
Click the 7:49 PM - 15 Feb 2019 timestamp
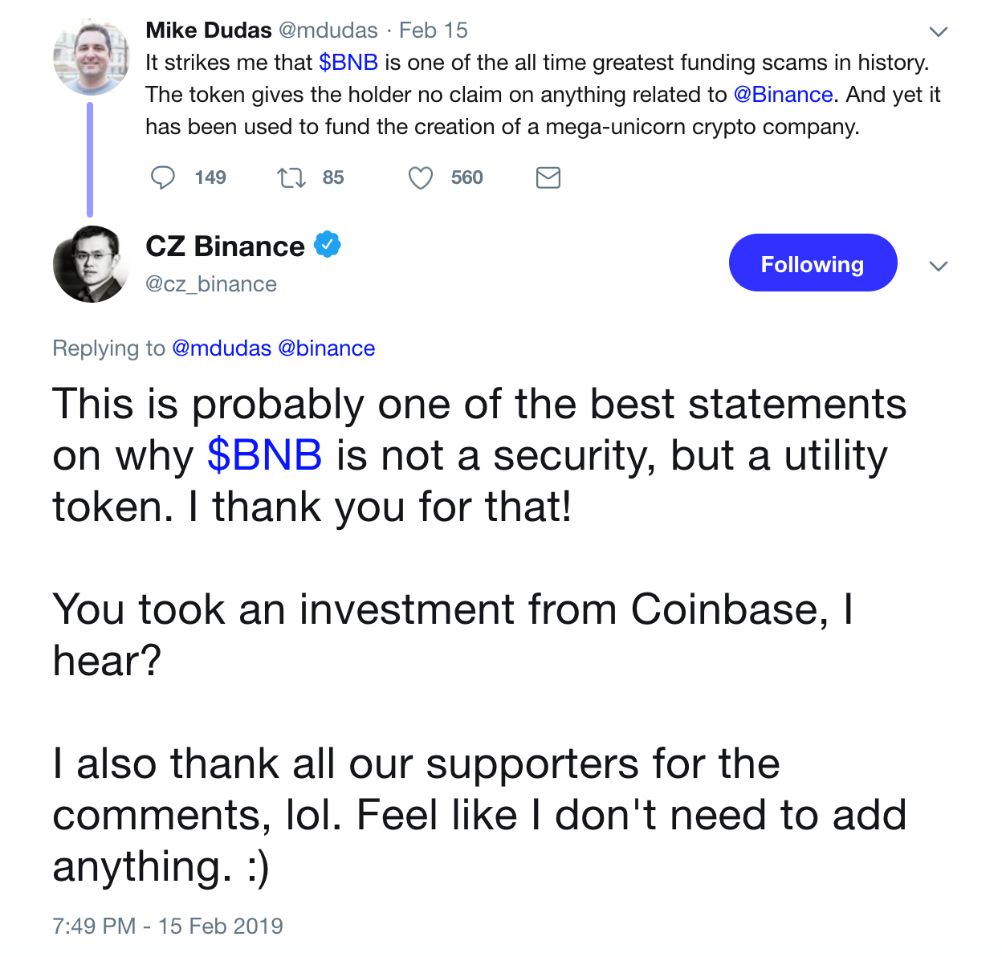pos(167,926)
